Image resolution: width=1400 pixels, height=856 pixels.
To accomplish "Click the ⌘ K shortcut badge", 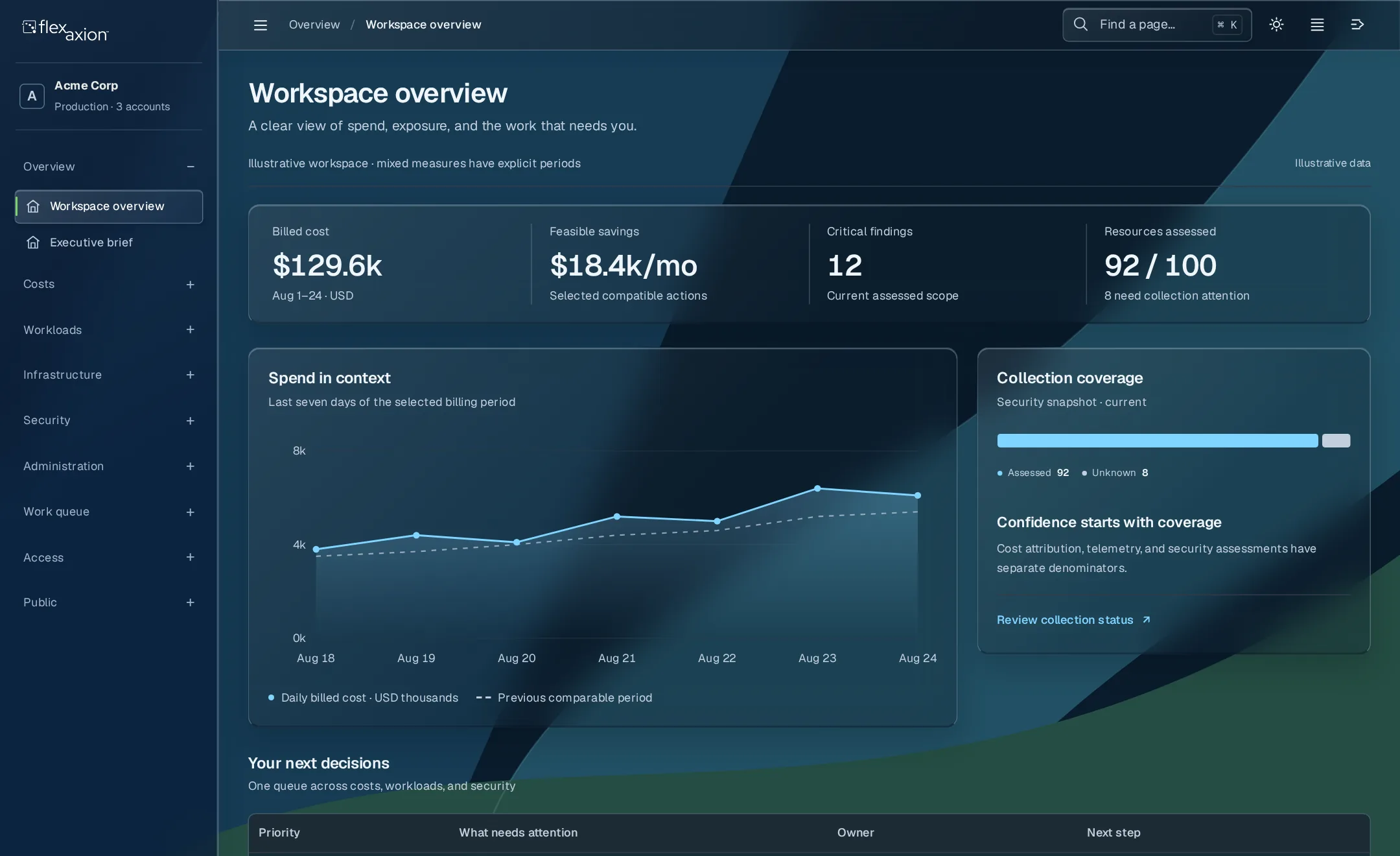I will pyautogui.click(x=1227, y=25).
